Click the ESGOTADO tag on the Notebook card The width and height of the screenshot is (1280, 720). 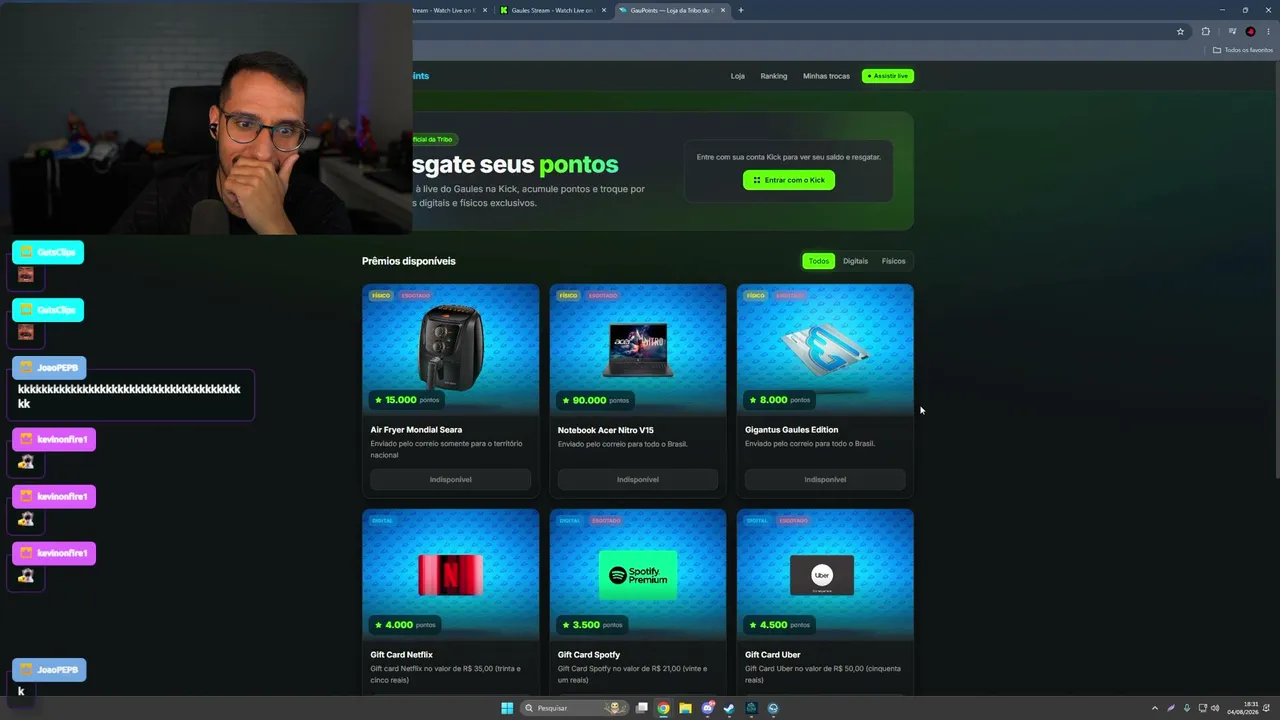coord(603,296)
